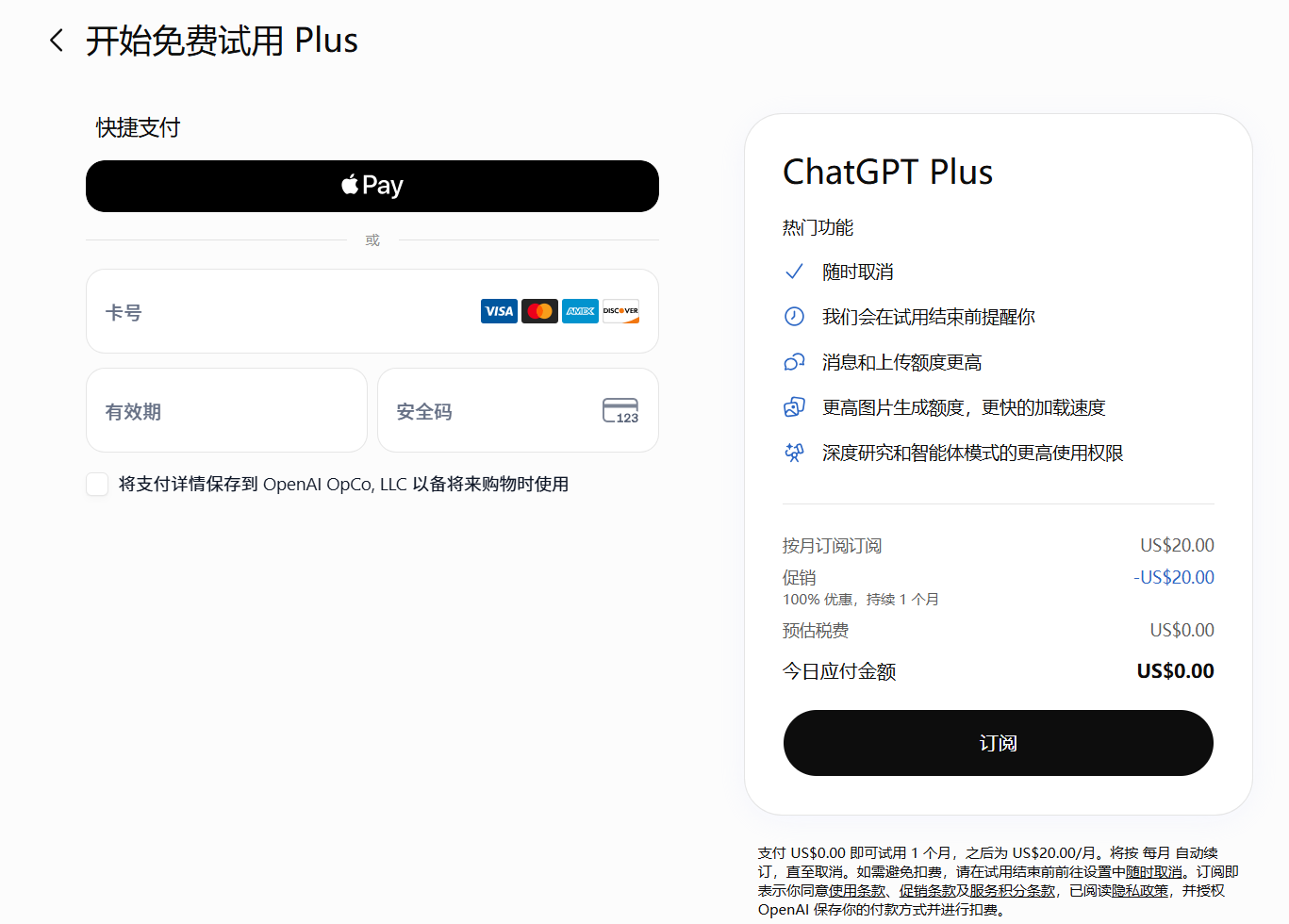1289x924 pixels.
Task: Click the 我们会在试用结束前提醒你 feature text
Action: [x=929, y=317]
